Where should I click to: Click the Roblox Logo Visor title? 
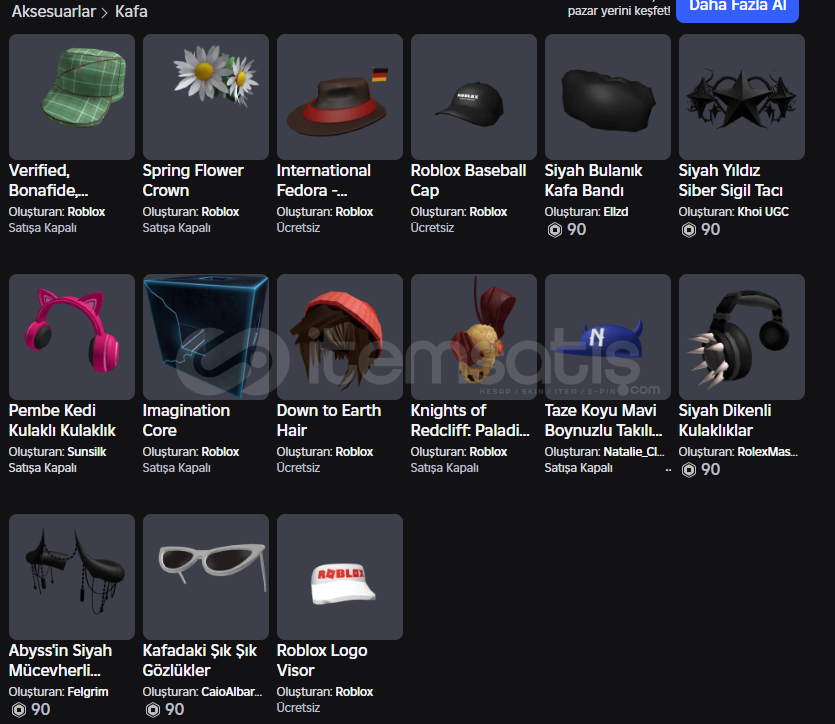(x=322, y=661)
